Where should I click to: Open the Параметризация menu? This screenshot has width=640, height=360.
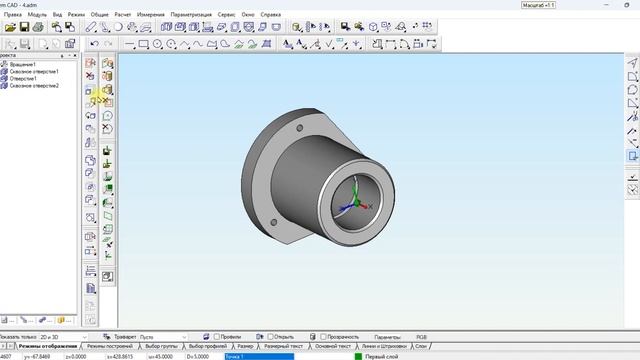click(x=191, y=14)
